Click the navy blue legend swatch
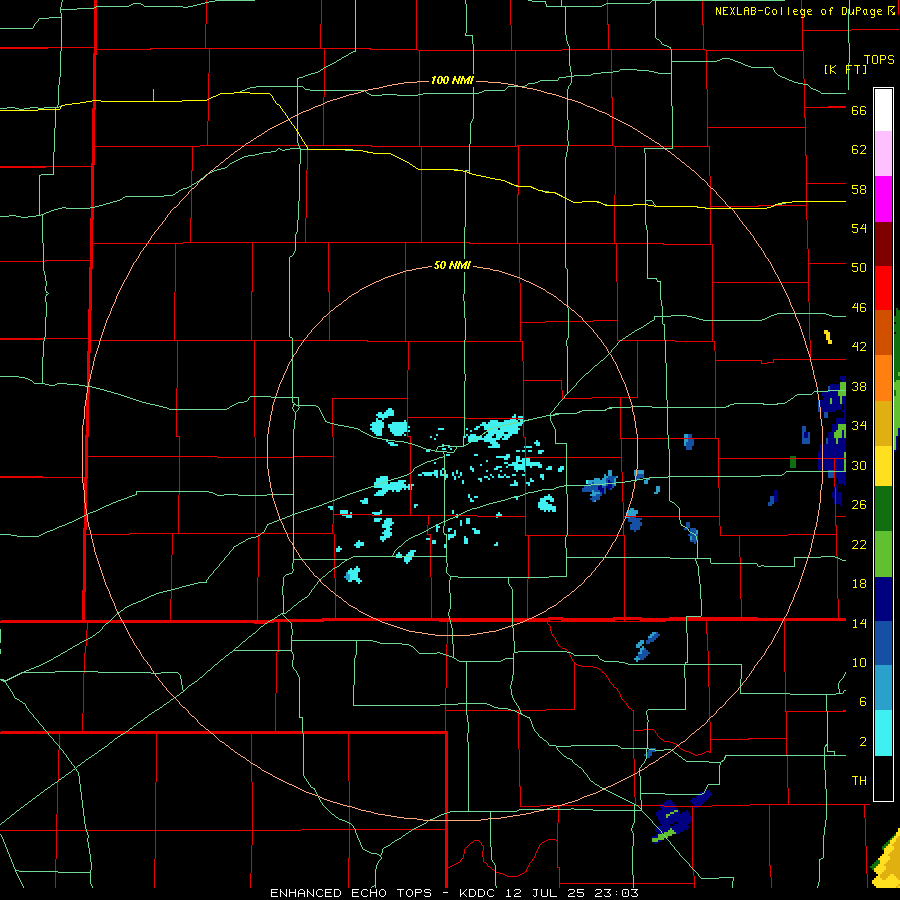The image size is (900, 900). 883,599
